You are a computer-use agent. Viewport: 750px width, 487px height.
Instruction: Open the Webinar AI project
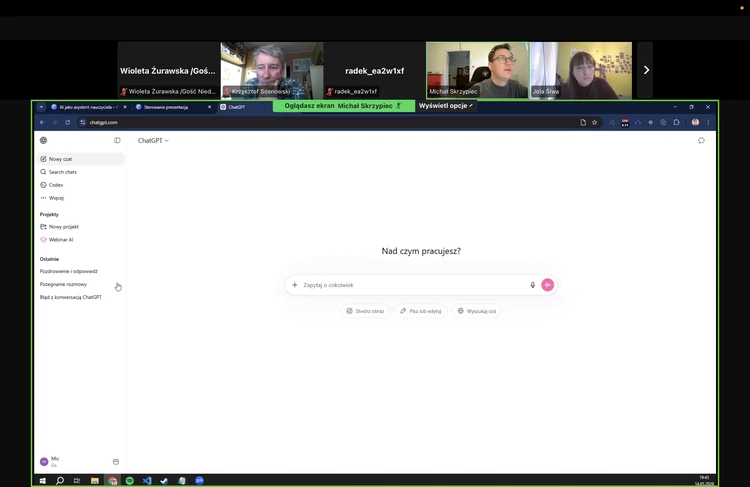80,240
